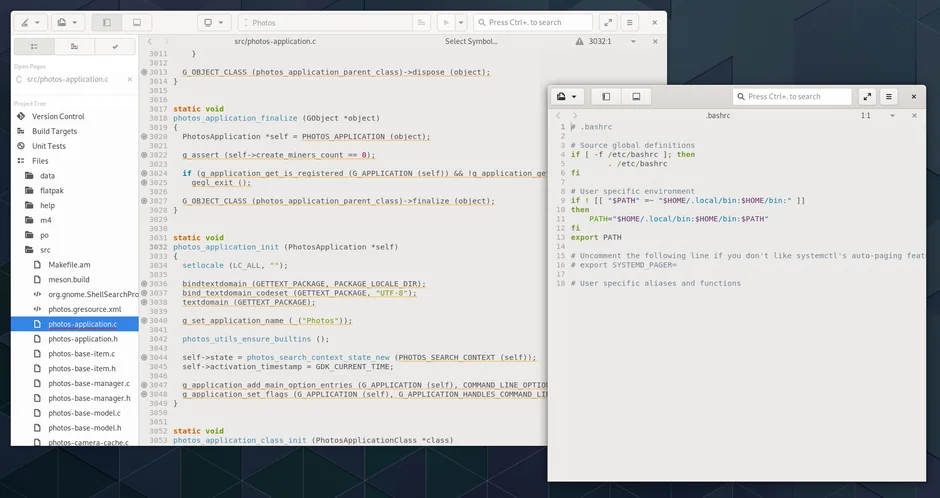
Task: Toggle bottom panel in main Builder window
Action: click(137, 22)
